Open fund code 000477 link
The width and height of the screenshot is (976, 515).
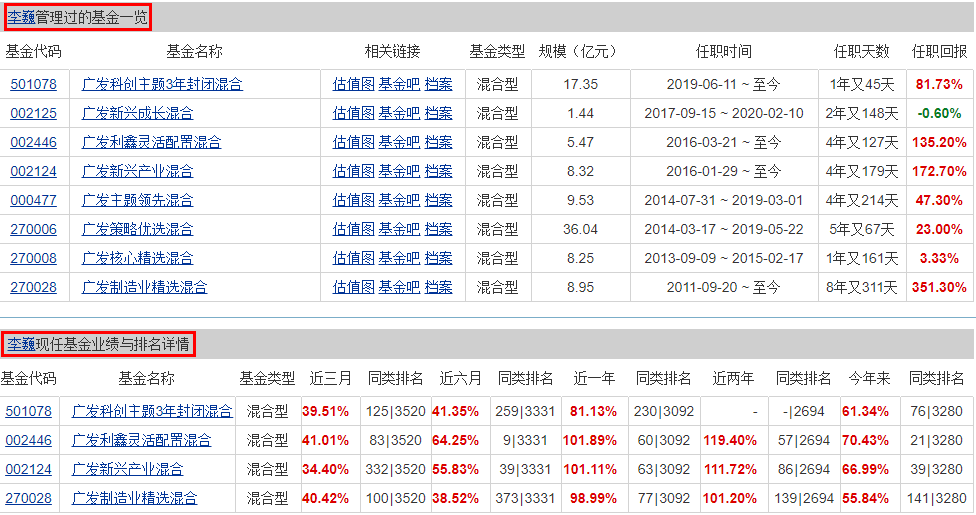pyautogui.click(x=34, y=201)
